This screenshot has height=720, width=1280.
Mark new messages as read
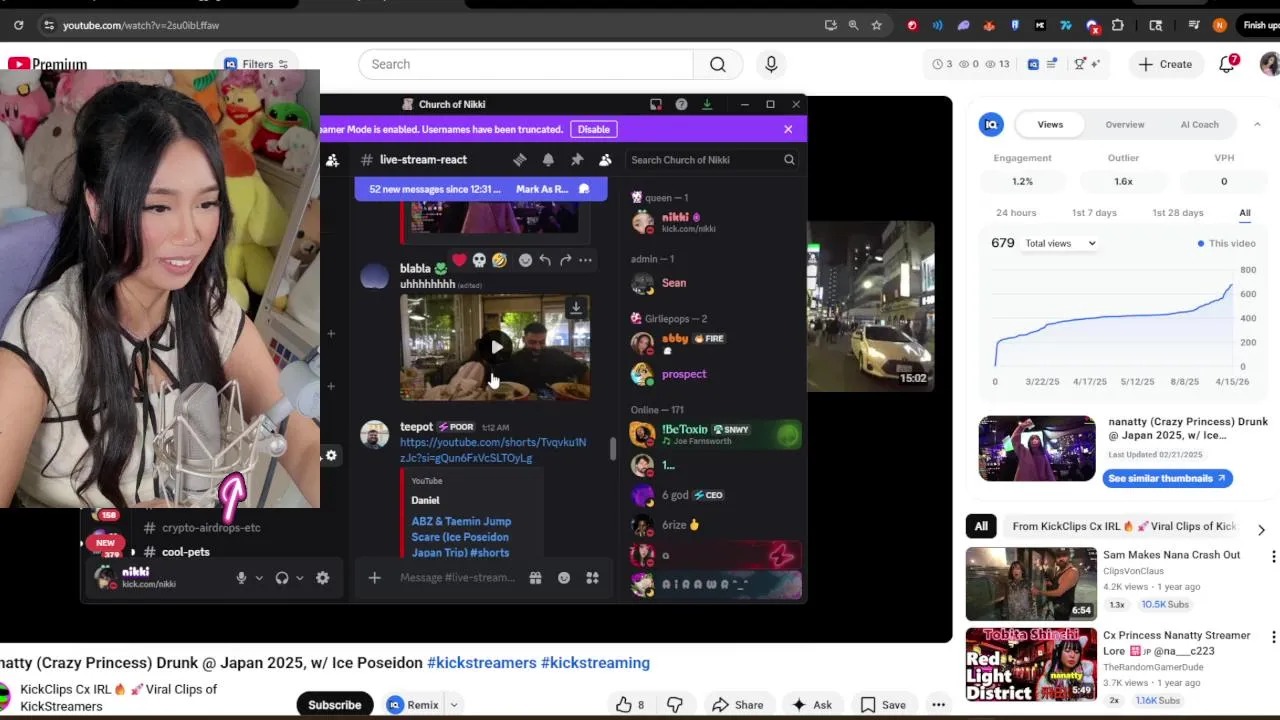tap(553, 189)
